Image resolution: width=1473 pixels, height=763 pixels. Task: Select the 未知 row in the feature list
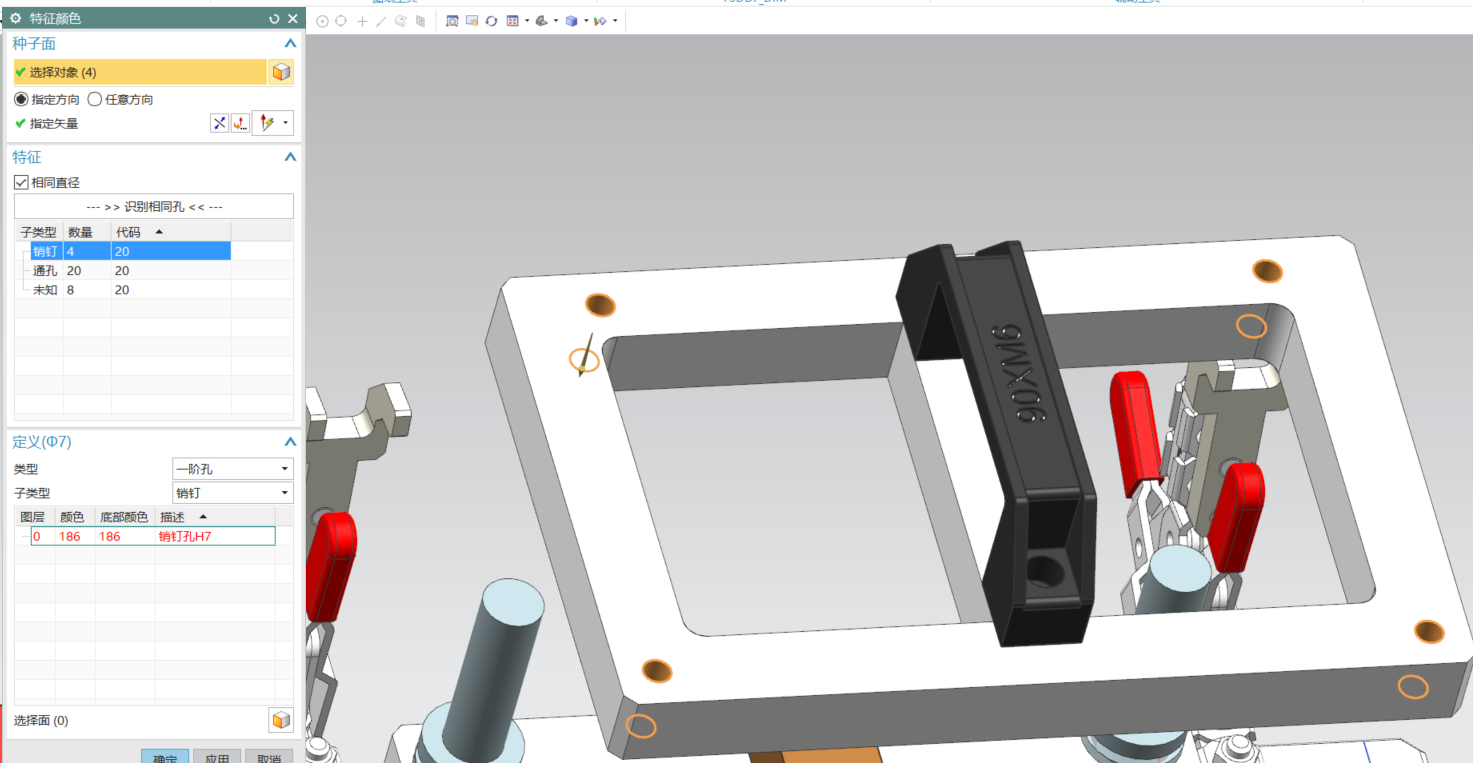coord(131,289)
